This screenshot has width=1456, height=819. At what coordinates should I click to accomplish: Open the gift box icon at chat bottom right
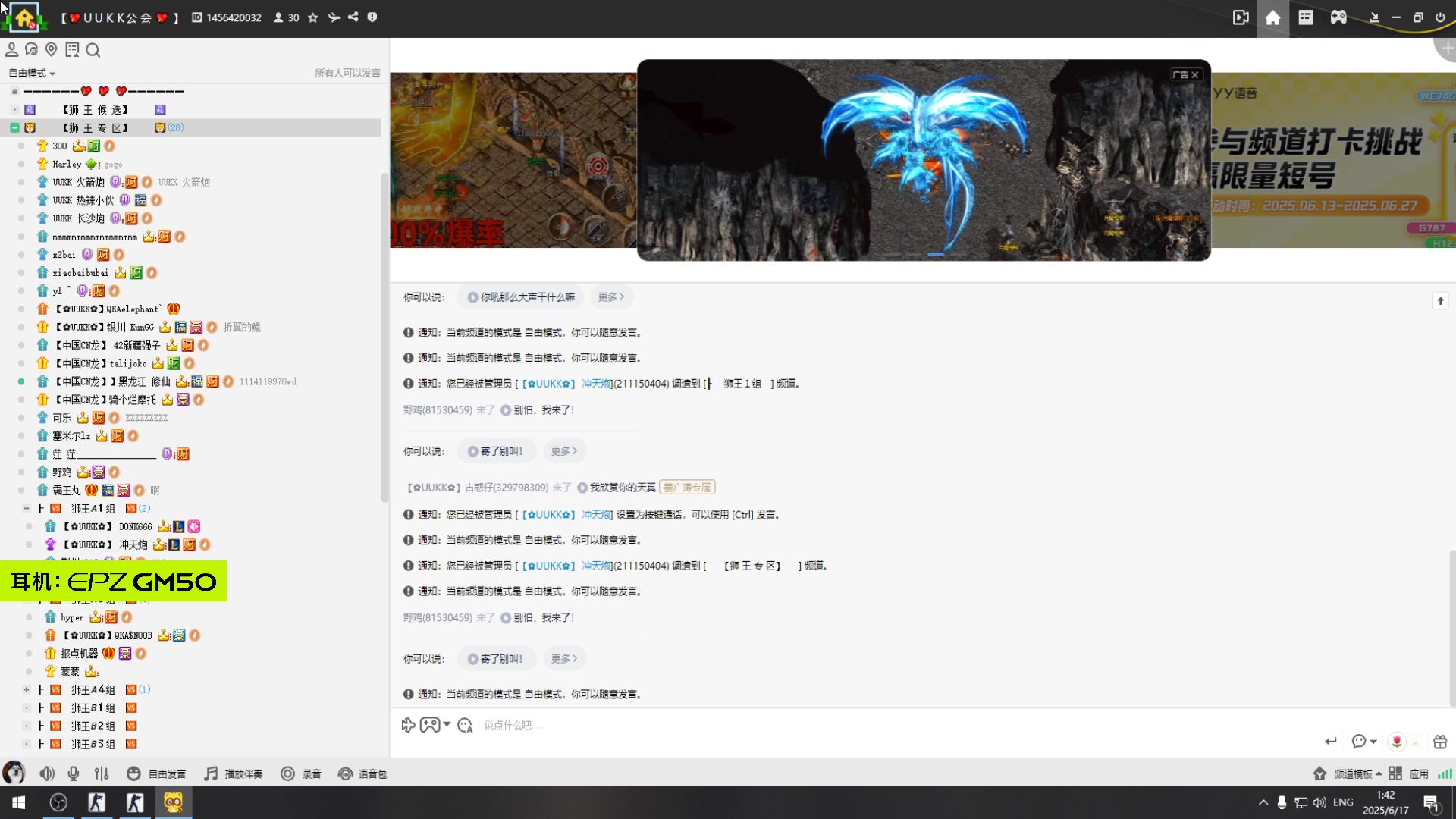pos(1440,741)
